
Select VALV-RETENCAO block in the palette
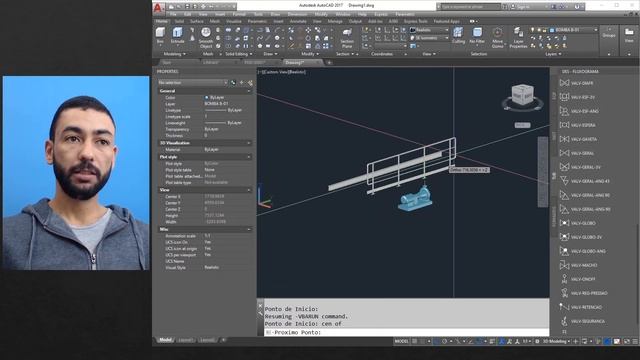(x=581, y=307)
